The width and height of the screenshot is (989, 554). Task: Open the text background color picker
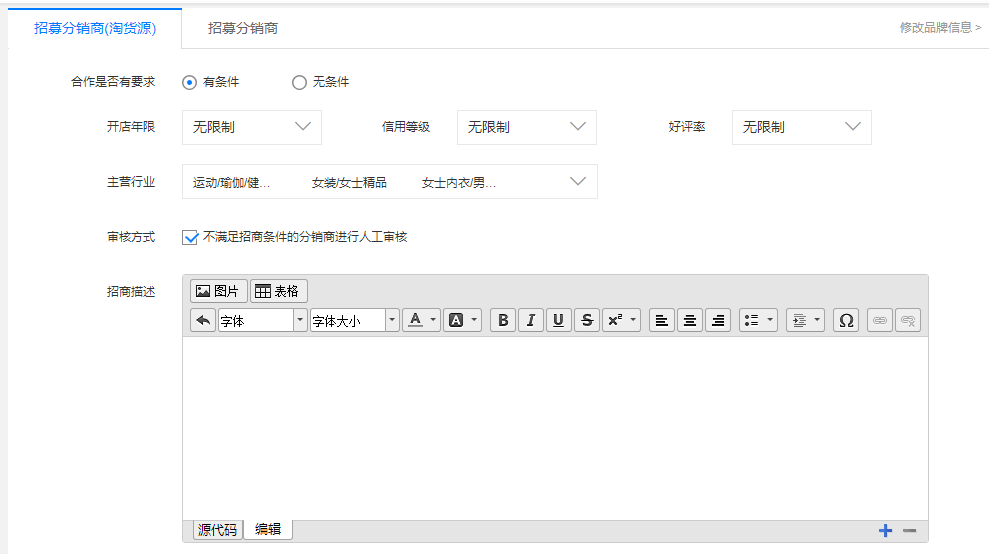click(461, 320)
